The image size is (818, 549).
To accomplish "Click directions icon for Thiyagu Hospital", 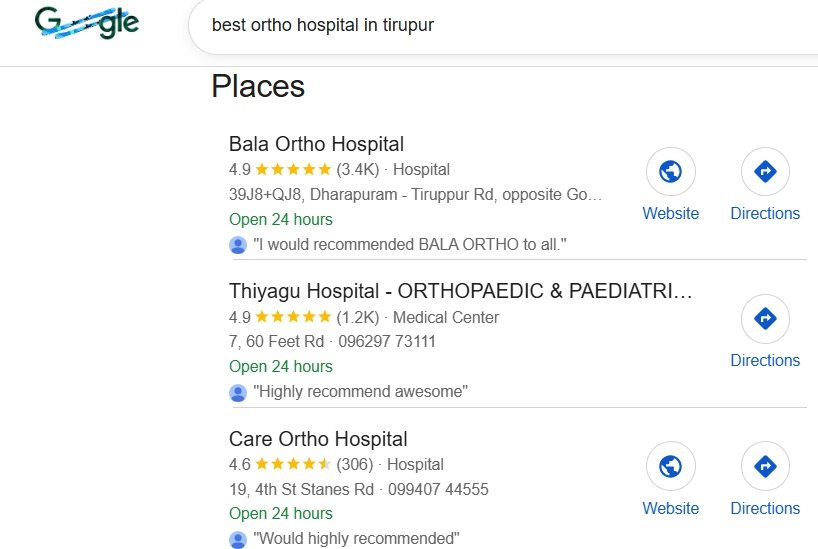I will click(x=765, y=319).
